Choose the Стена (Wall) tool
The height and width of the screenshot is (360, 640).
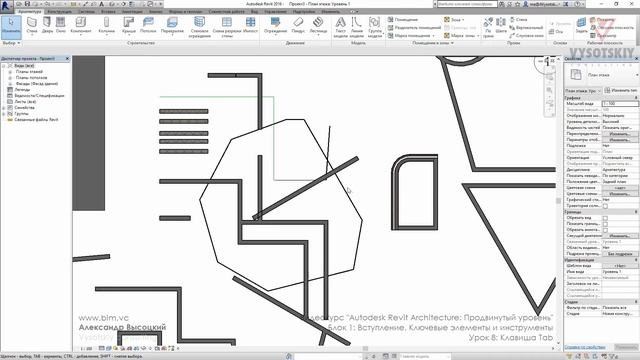[x=32, y=26]
